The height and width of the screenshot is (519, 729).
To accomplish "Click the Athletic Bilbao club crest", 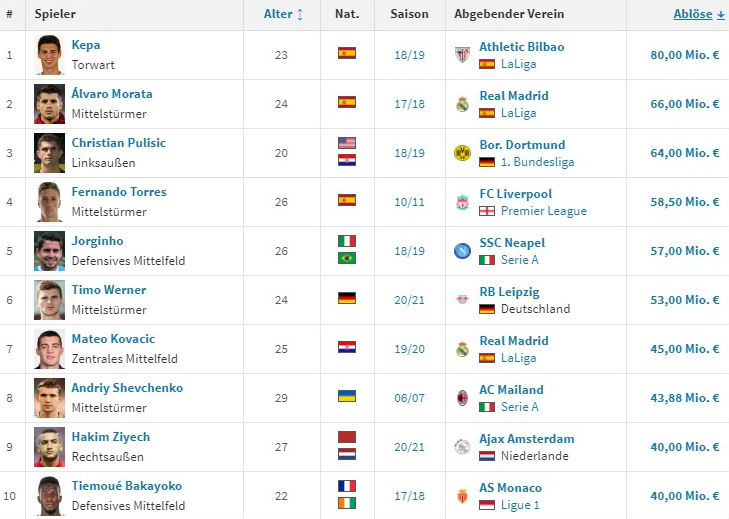I will coord(461,55).
